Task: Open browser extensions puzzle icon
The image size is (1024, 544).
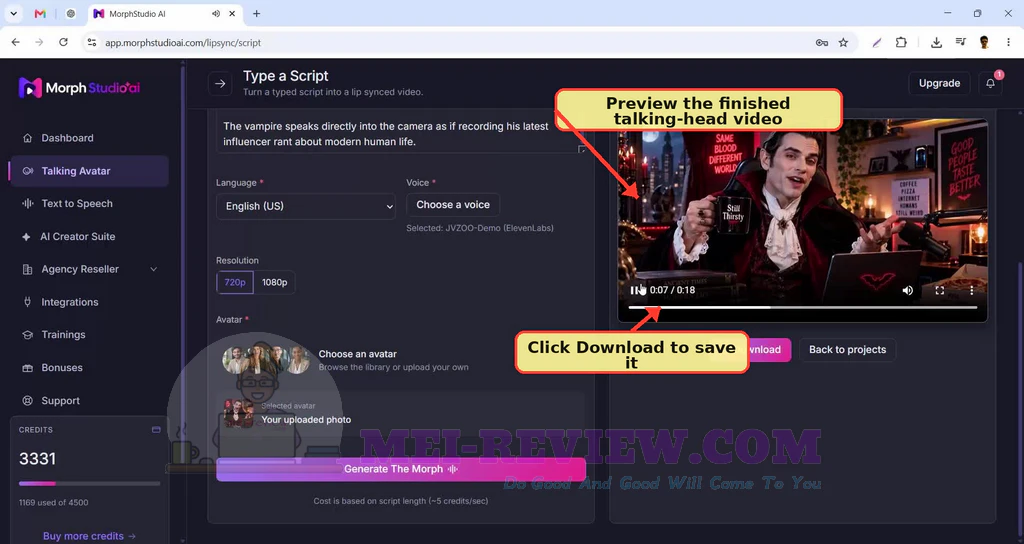Action: coord(901,42)
